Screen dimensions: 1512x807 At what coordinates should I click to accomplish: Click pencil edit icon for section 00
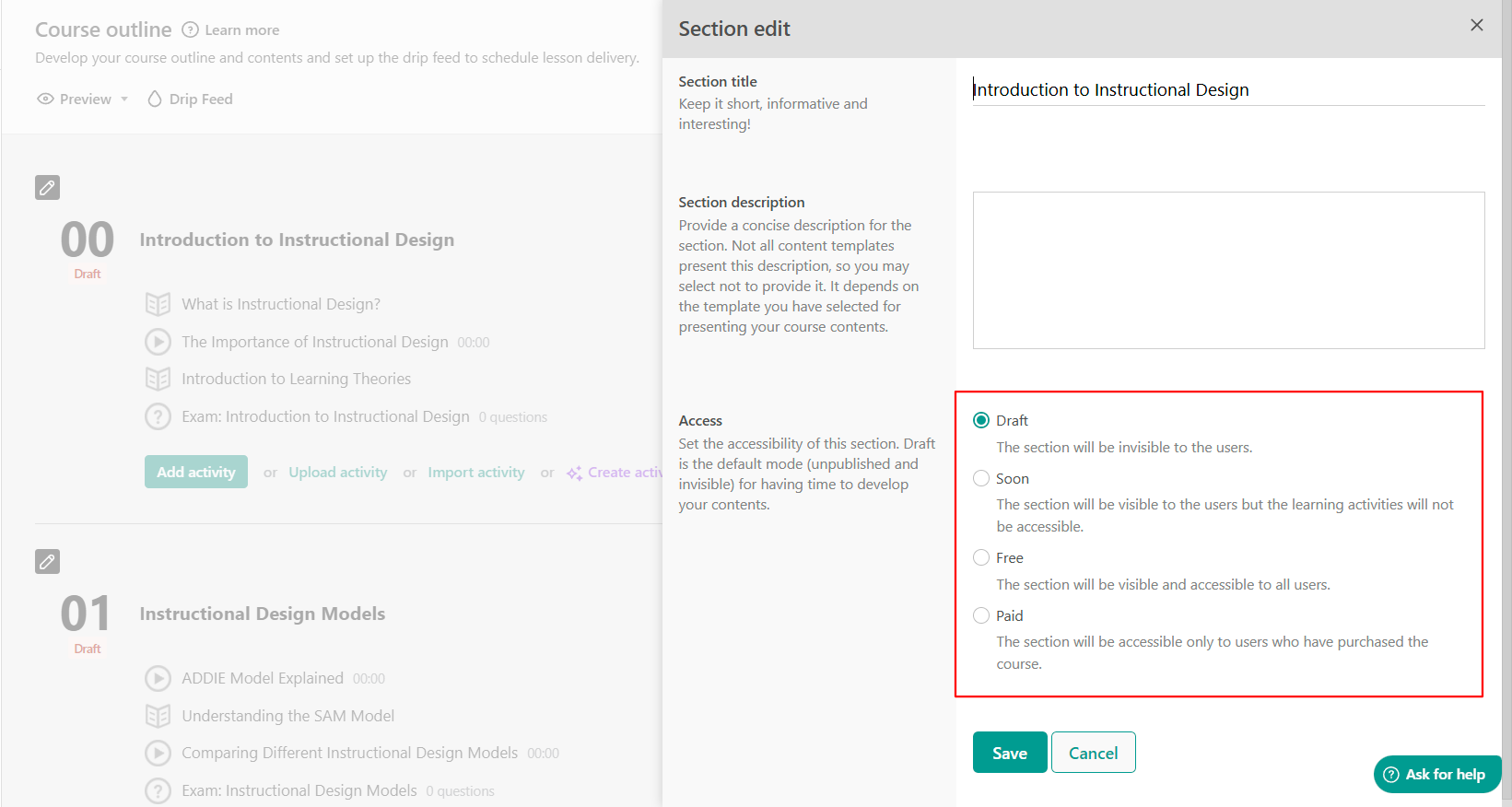[x=47, y=187]
